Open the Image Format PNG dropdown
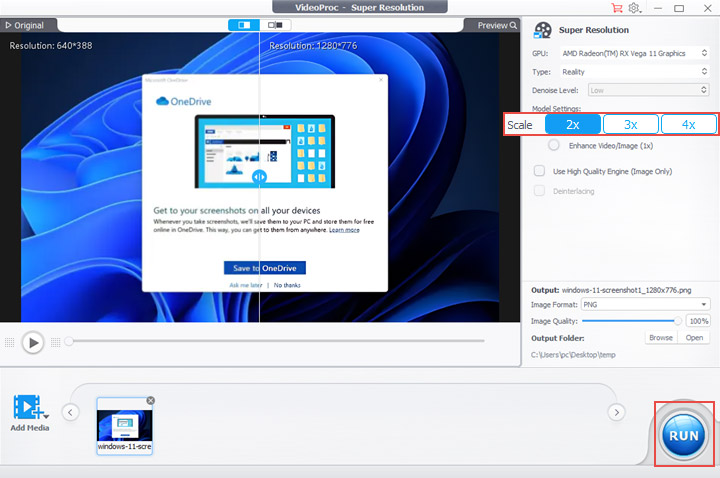 (x=645, y=304)
